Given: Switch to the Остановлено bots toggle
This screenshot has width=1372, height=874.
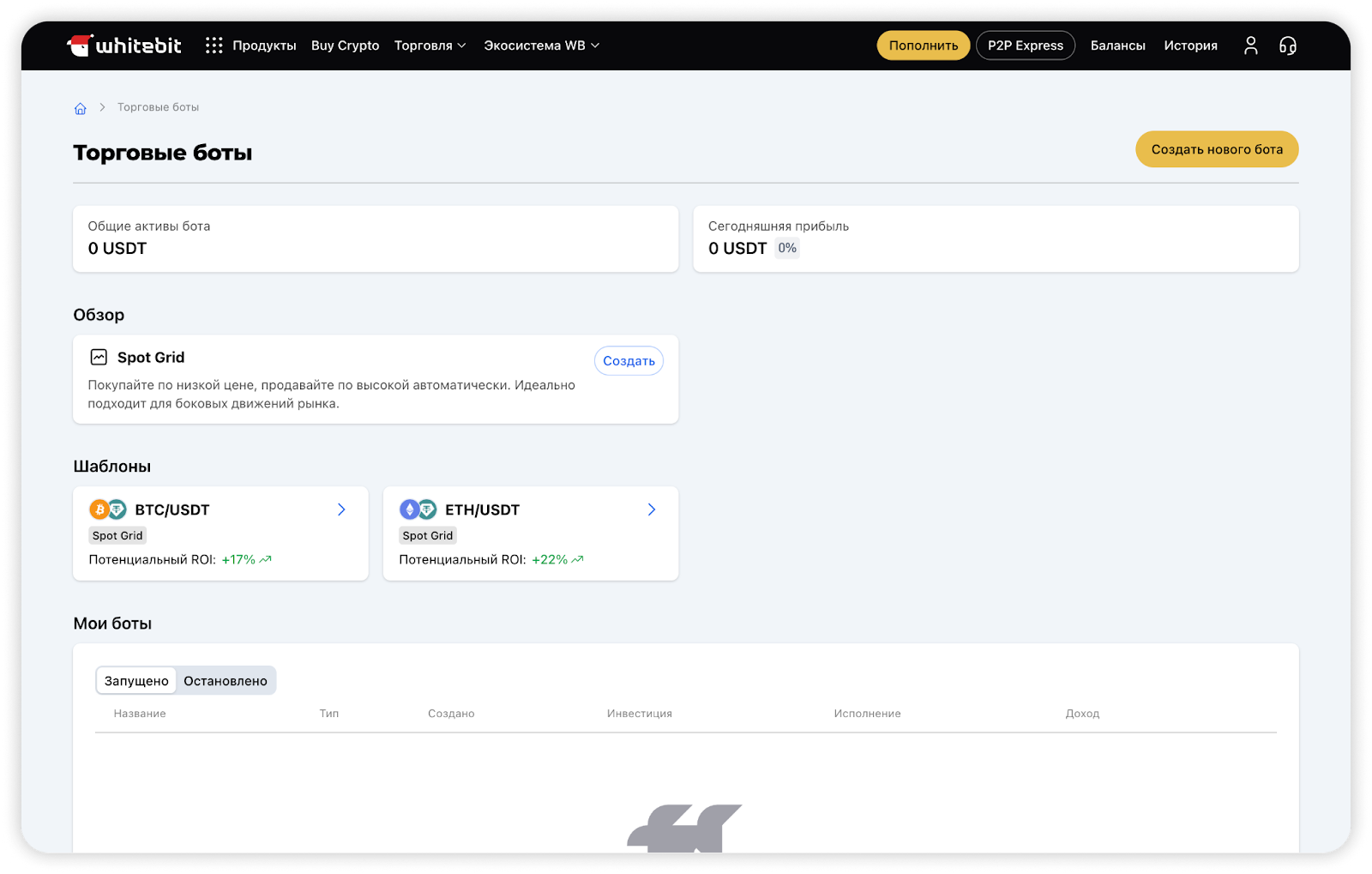Looking at the screenshot, I should [x=226, y=680].
